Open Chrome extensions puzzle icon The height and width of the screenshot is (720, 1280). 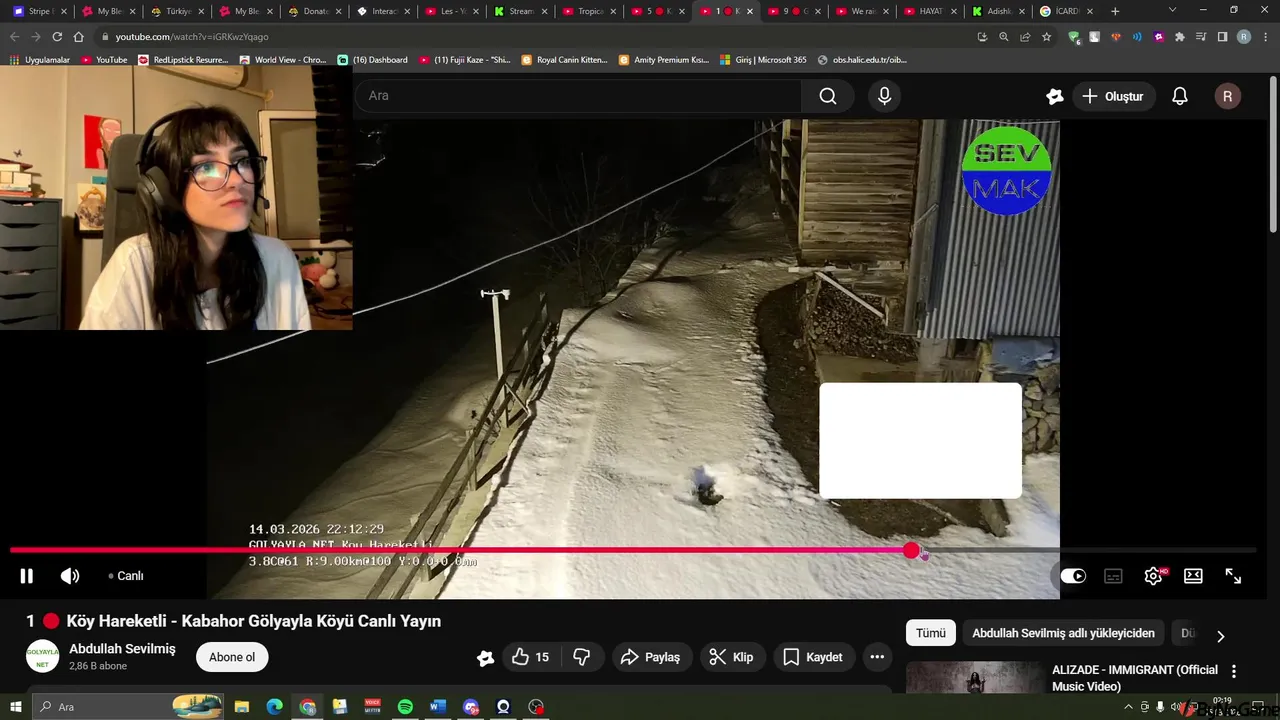(1180, 37)
